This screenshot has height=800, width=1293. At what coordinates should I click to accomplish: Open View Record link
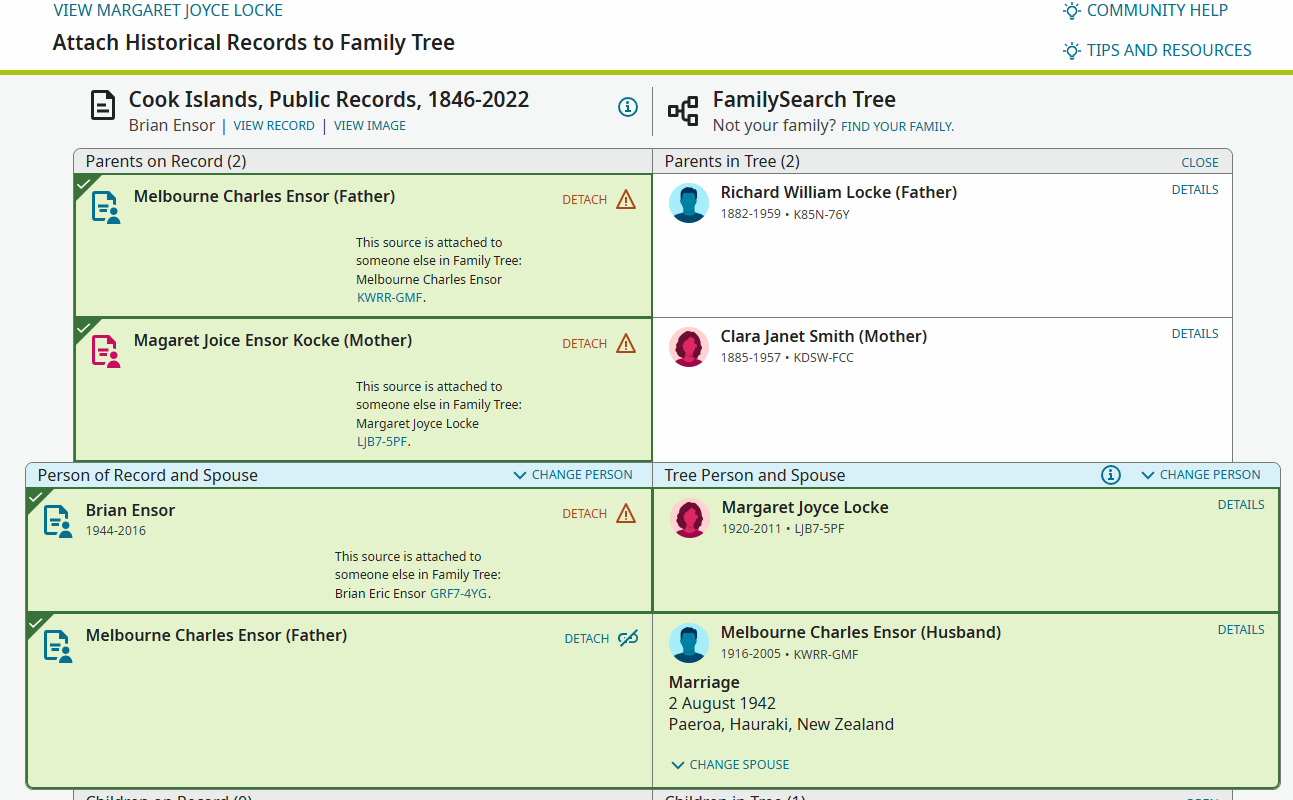click(x=274, y=126)
